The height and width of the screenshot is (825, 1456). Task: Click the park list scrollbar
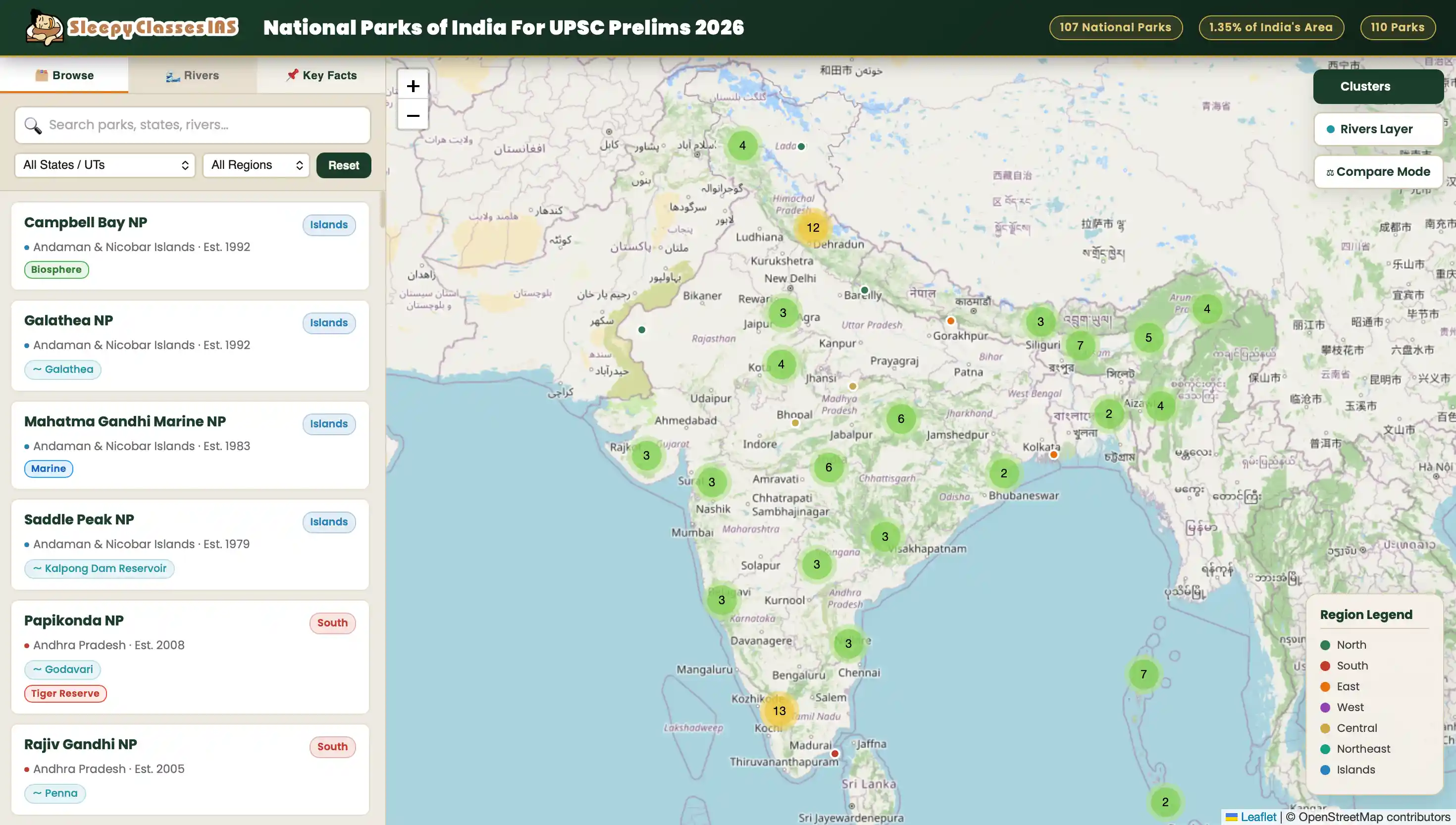(382, 209)
